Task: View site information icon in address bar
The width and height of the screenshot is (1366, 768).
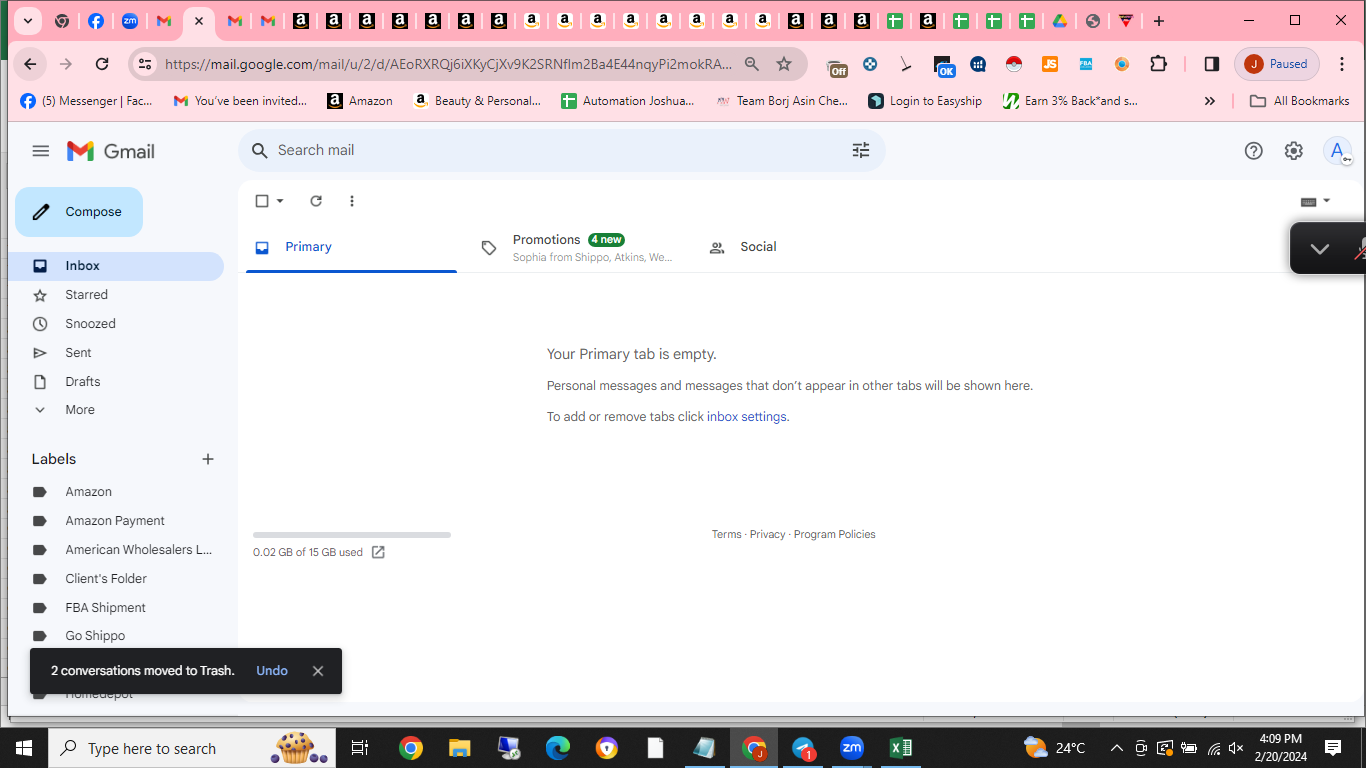Action: pos(145,64)
